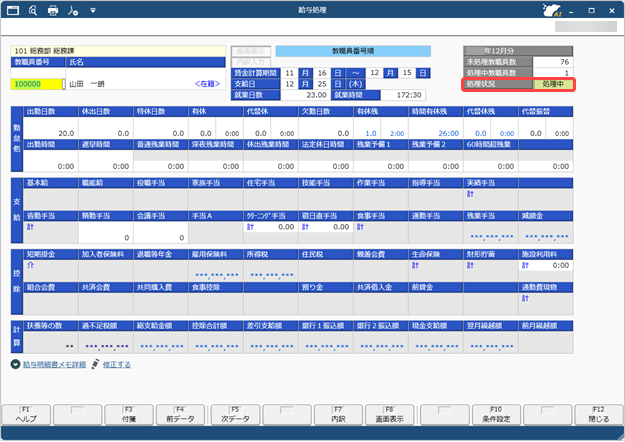This screenshot has height=442, width=625.
Task: Click the application icon in title bar
Action: coord(13,12)
